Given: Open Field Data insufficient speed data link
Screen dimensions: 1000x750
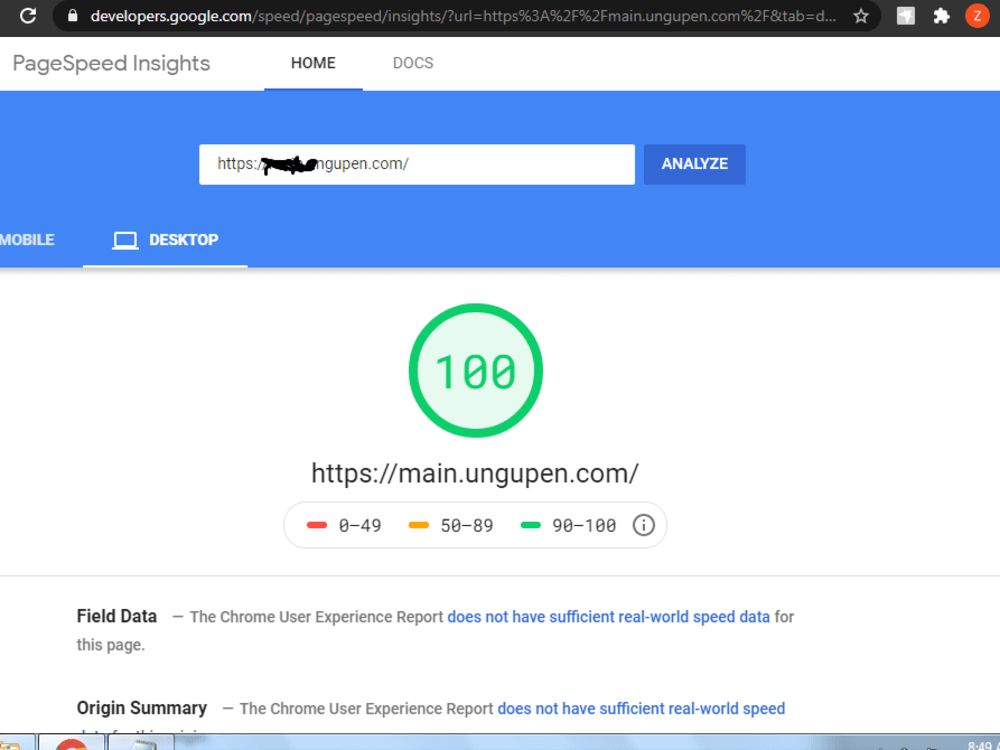Looking at the screenshot, I should [608, 617].
